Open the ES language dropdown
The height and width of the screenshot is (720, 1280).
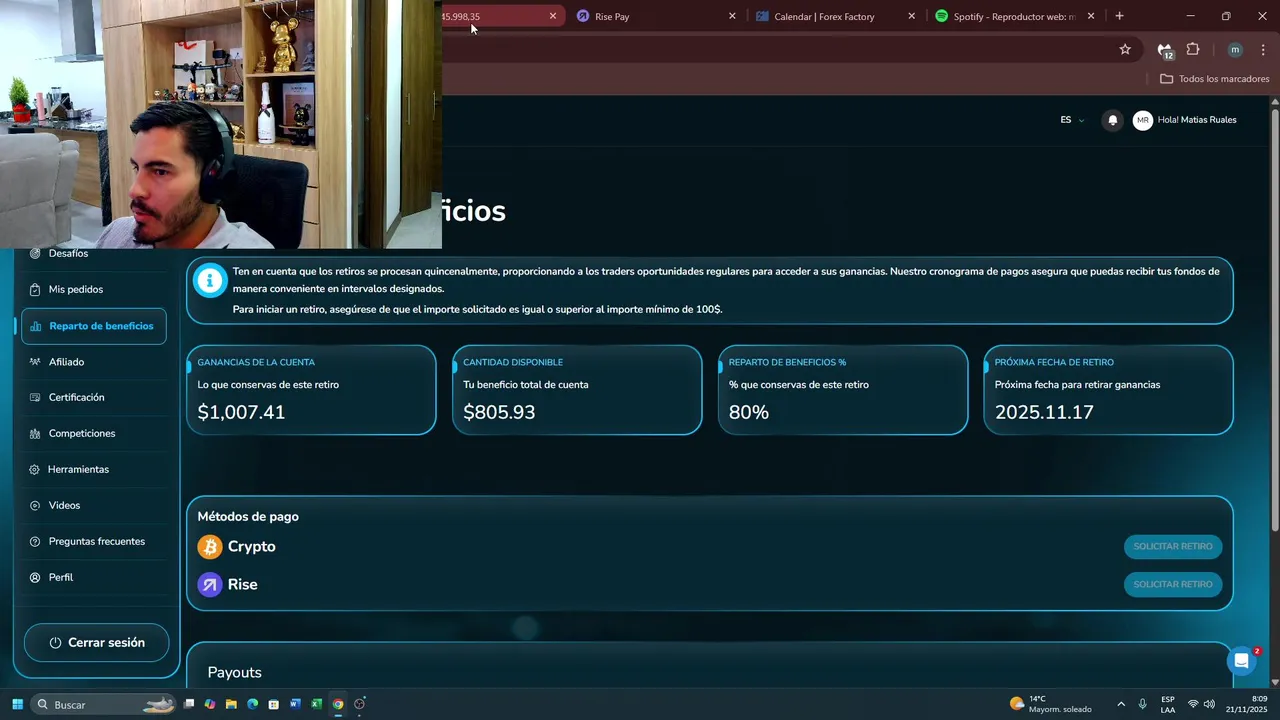[1072, 120]
